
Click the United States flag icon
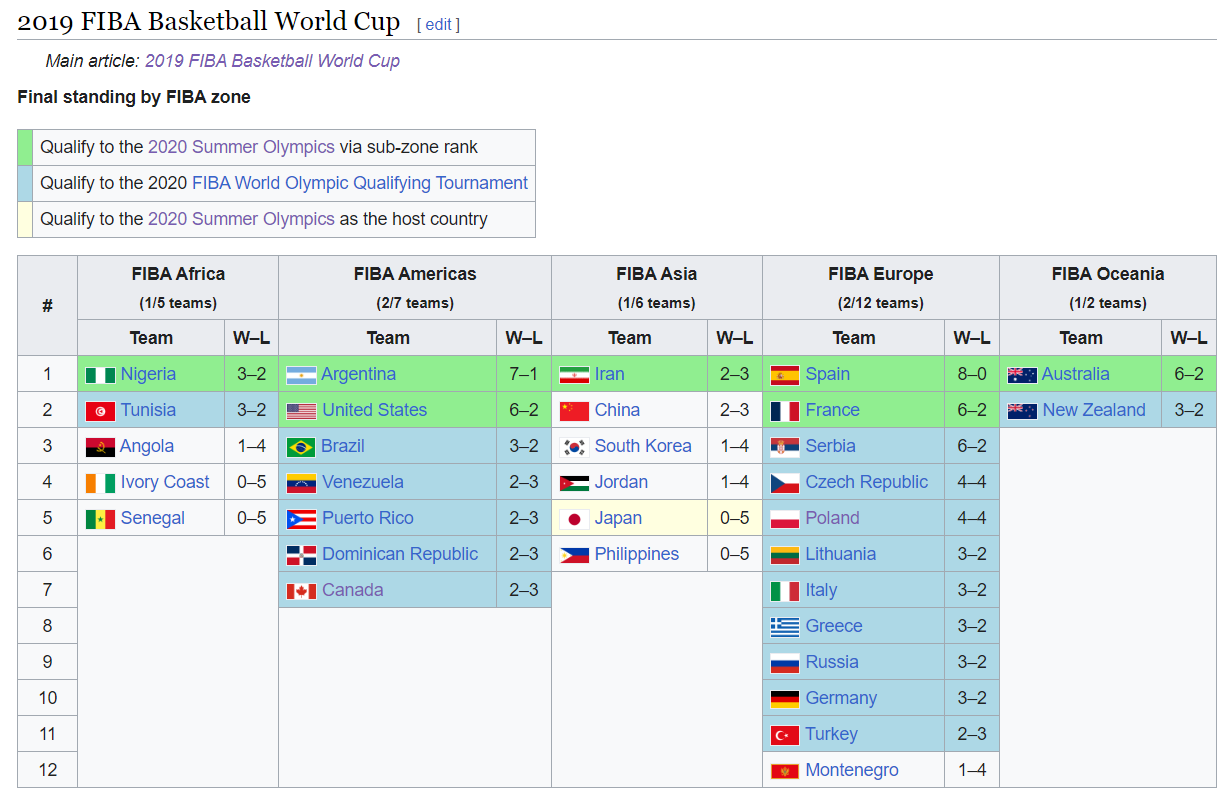pyautogui.click(x=301, y=411)
